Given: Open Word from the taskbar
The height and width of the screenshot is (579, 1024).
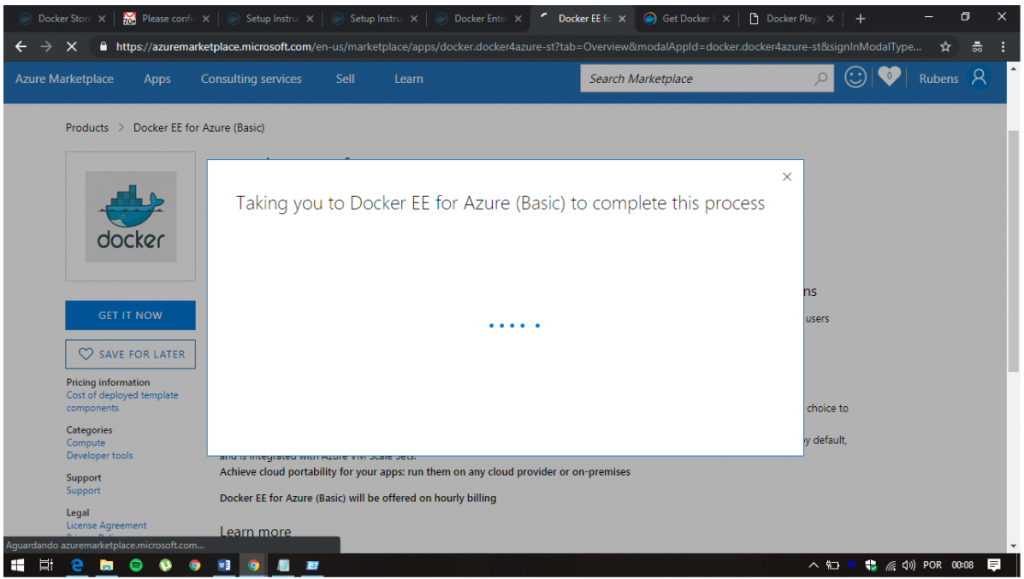Looking at the screenshot, I should 224,565.
